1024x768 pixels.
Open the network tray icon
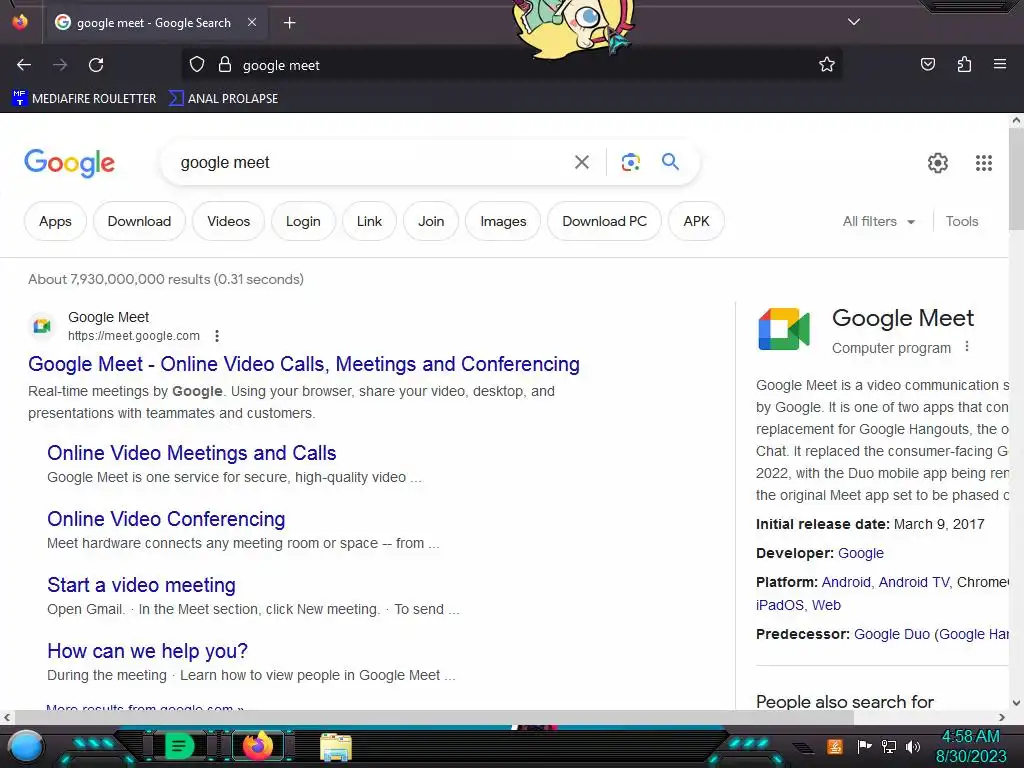tap(888, 746)
